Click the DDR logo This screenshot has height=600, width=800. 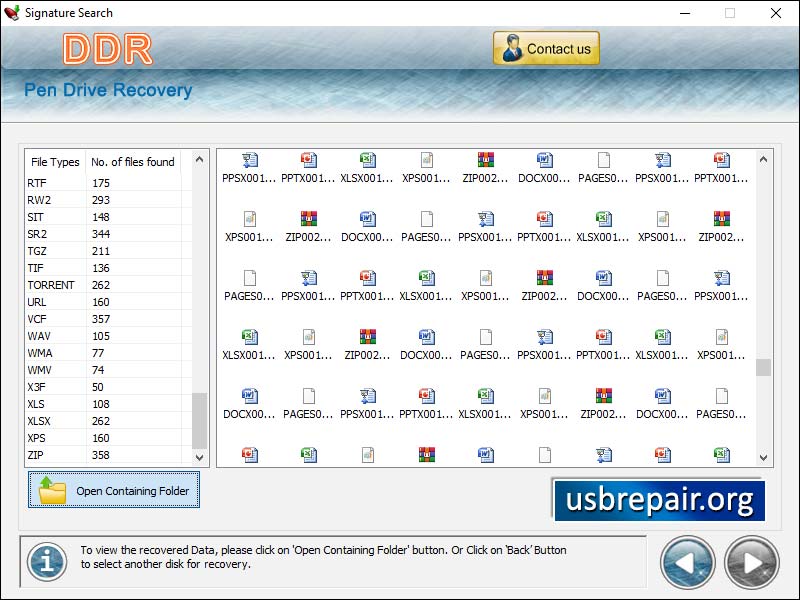tap(106, 48)
